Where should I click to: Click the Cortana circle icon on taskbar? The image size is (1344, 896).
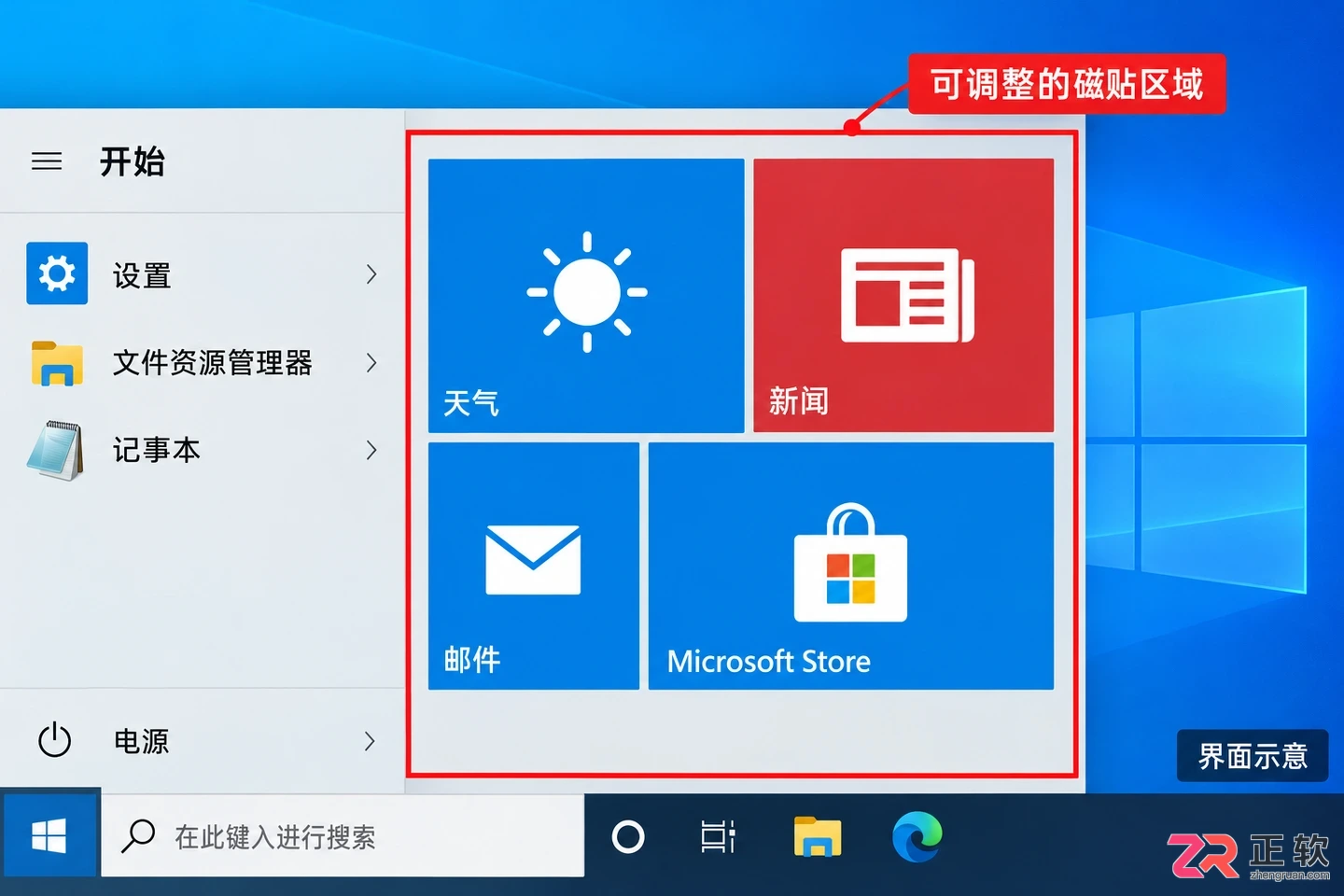tap(628, 836)
